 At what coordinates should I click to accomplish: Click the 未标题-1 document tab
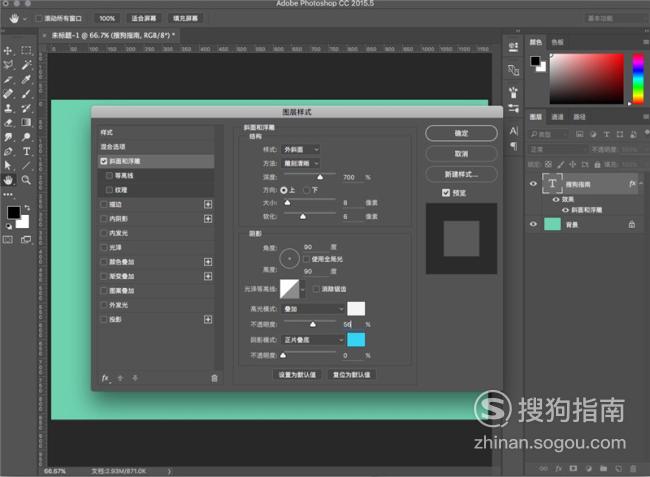113,35
